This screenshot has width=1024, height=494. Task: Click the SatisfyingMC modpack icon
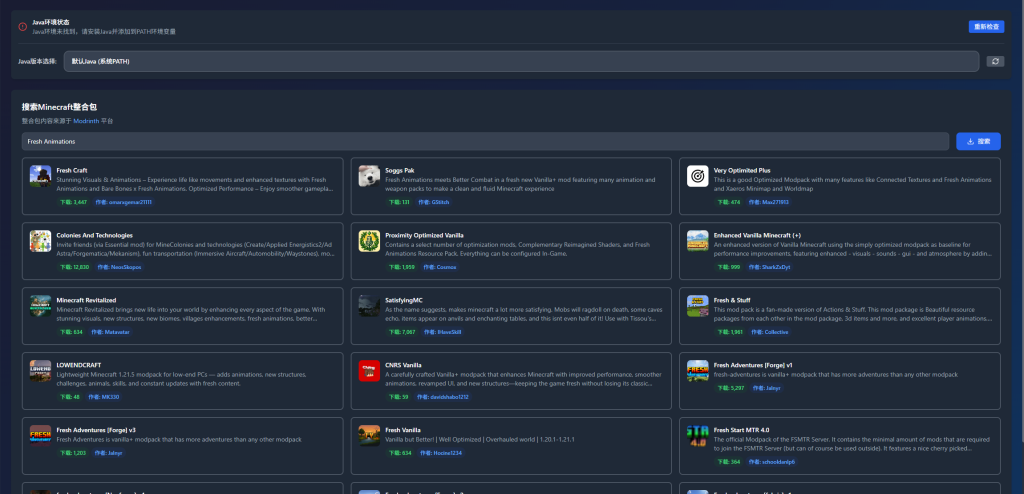coord(369,306)
